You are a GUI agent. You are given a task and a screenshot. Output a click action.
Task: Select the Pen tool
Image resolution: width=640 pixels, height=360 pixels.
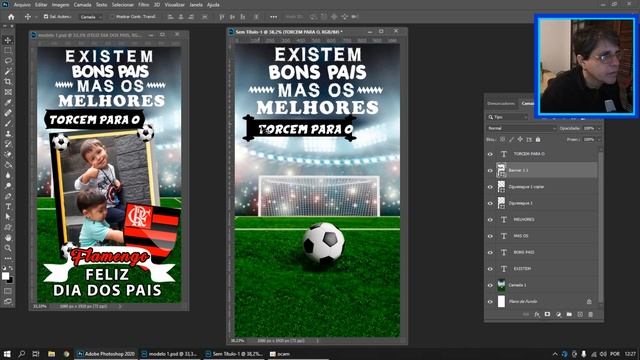coord(8,196)
